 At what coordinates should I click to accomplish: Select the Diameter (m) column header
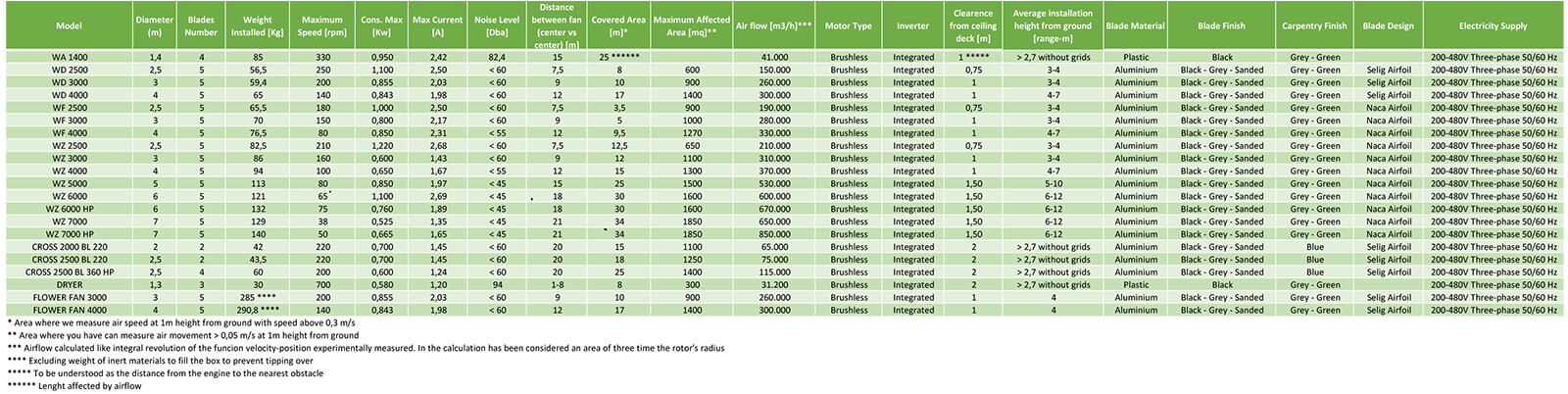pos(155,26)
